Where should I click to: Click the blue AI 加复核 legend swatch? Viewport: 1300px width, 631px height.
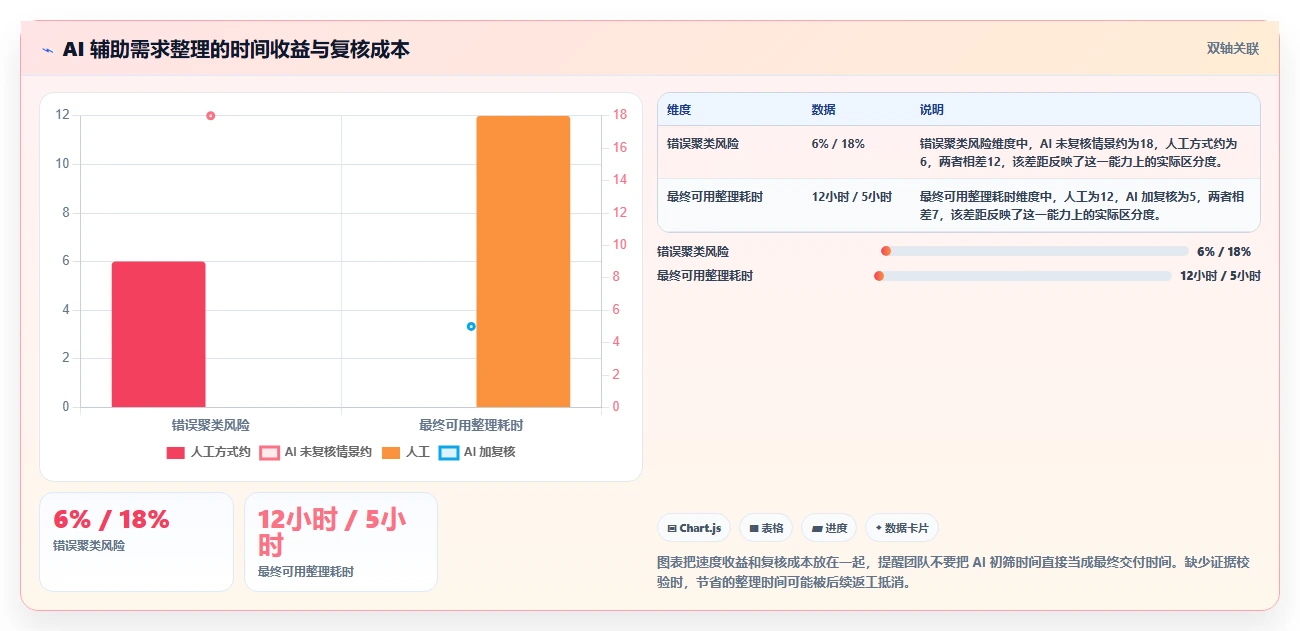tap(449, 452)
